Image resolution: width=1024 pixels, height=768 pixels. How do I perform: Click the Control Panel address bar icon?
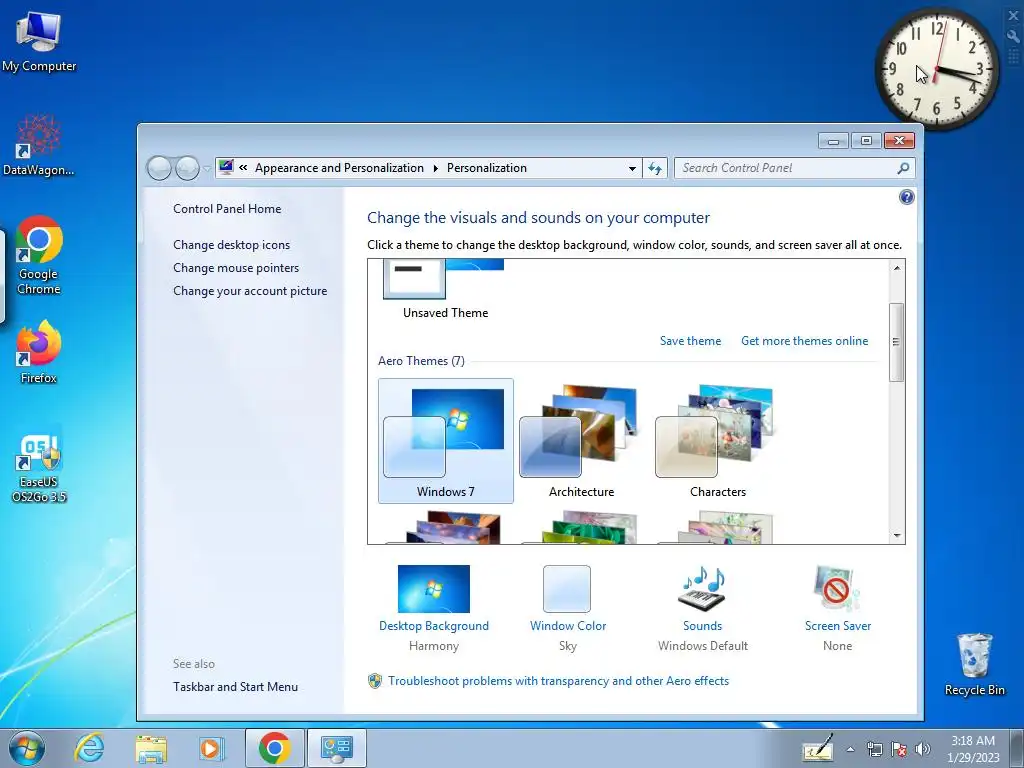point(226,168)
